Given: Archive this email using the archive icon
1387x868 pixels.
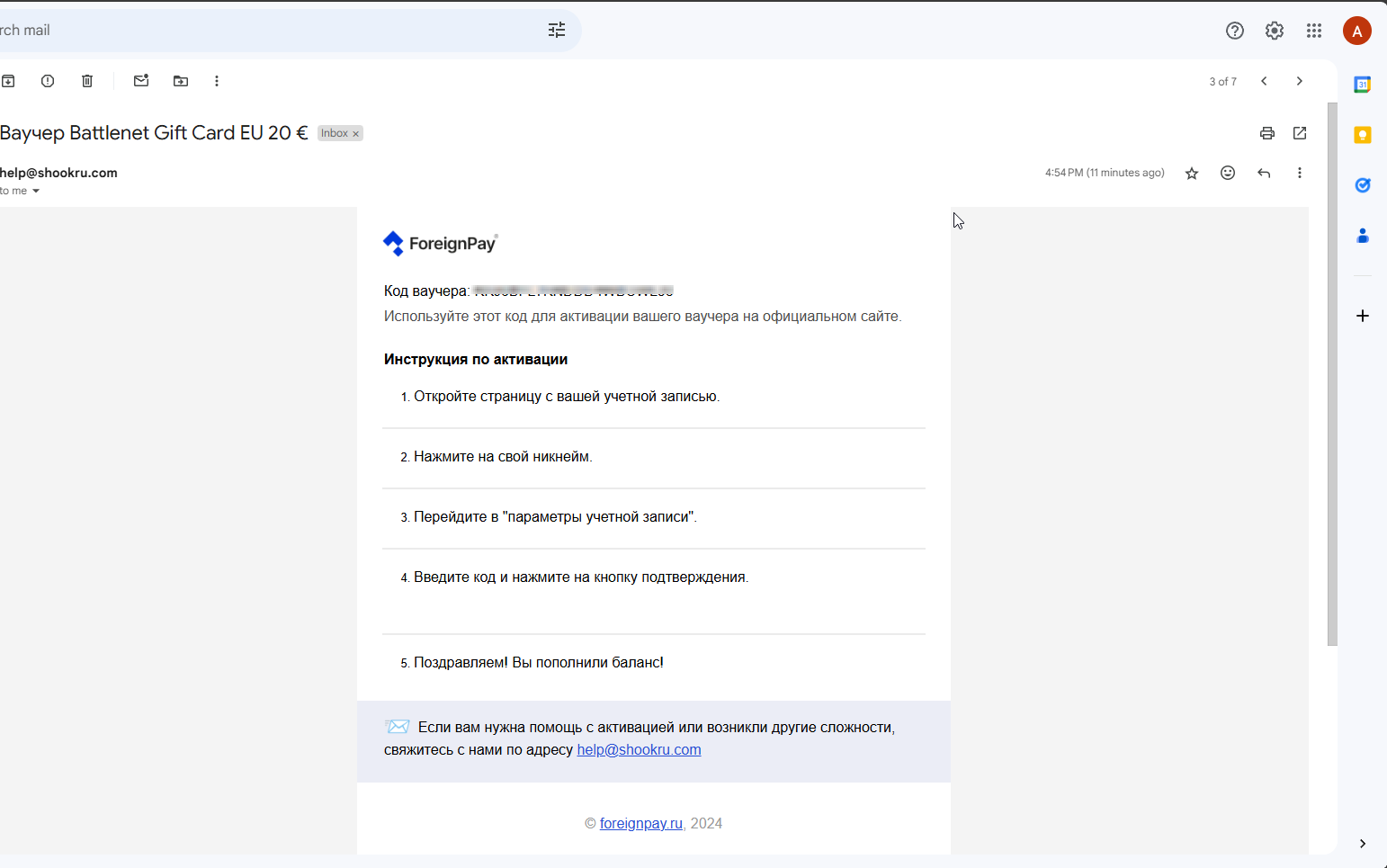Looking at the screenshot, I should click(8, 81).
